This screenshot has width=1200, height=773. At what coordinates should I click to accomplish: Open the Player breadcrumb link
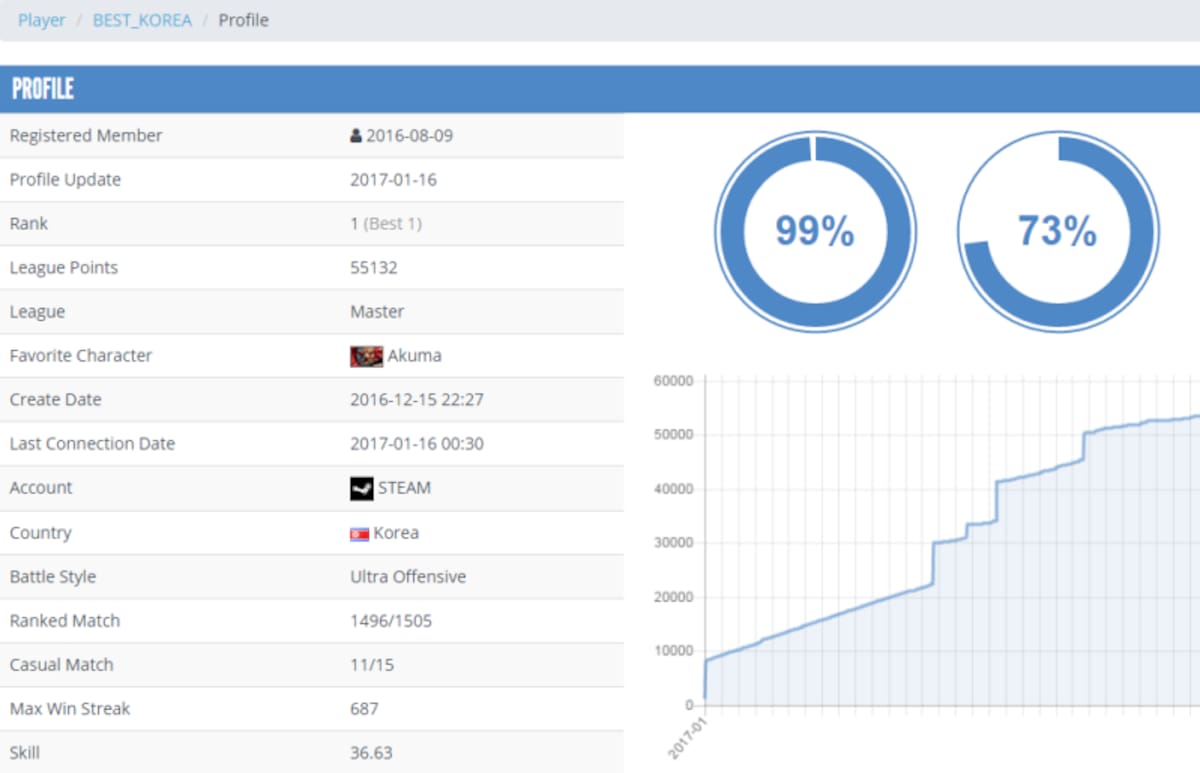pos(42,20)
